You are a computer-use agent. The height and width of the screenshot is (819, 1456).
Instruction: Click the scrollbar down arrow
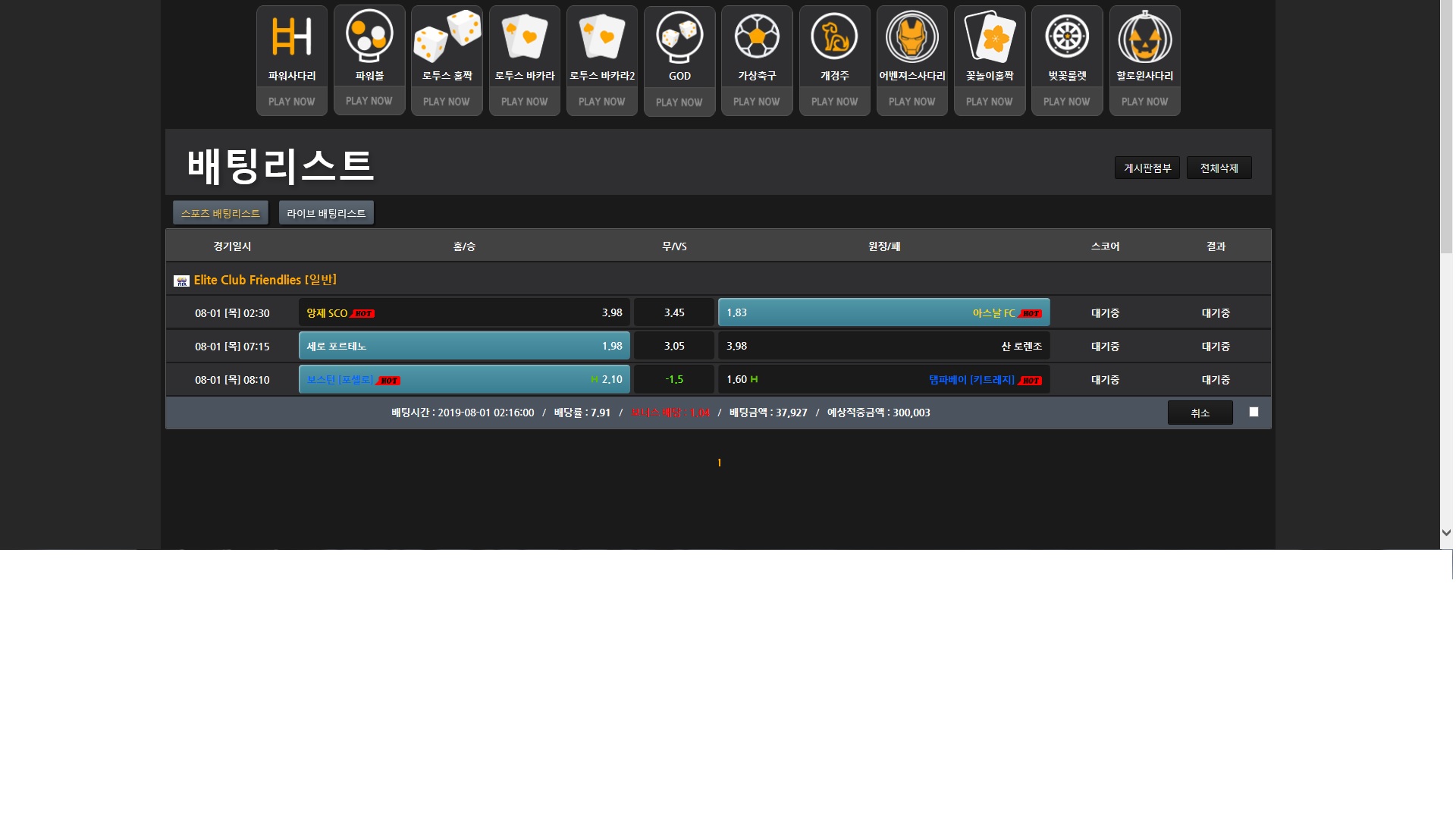[x=1446, y=533]
